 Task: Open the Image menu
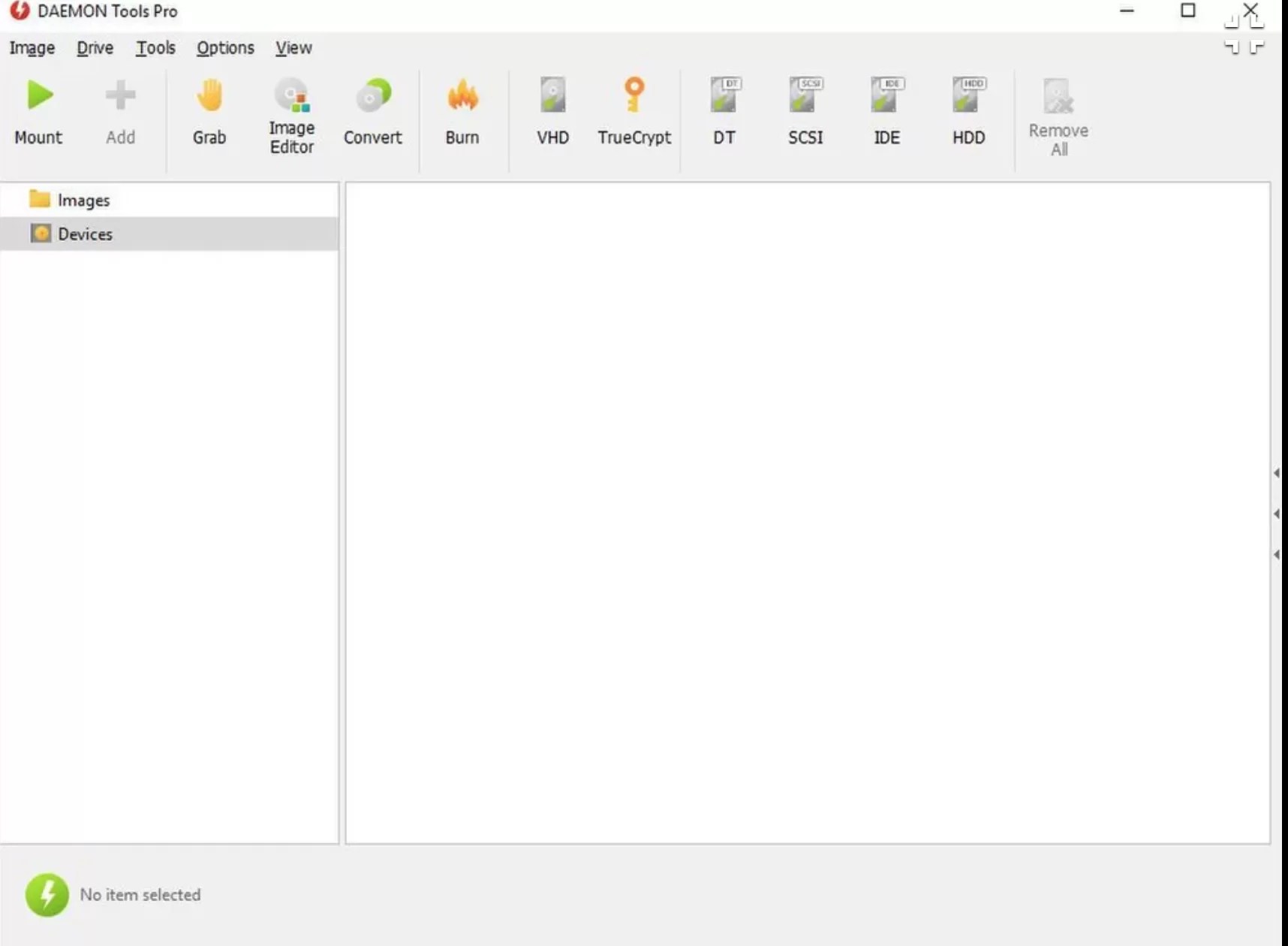[x=32, y=48]
